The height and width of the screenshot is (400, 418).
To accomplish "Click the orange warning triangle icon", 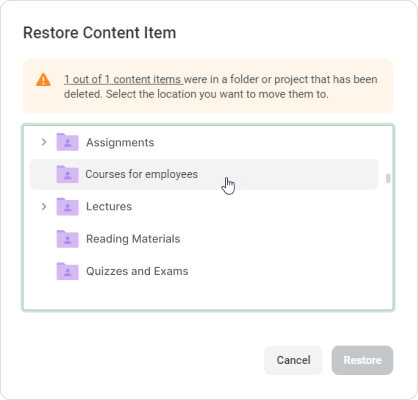I will click(43, 80).
